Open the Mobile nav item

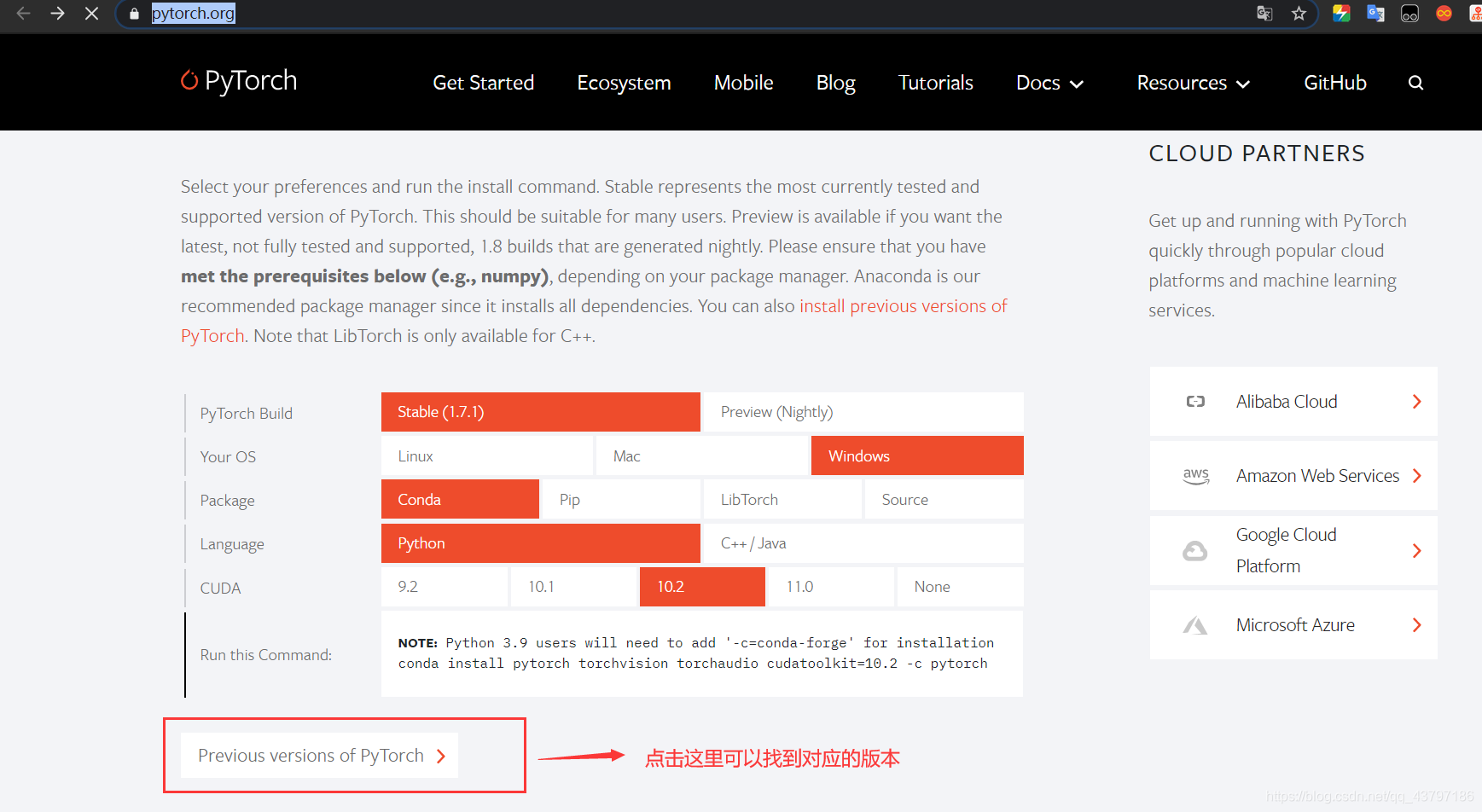743,83
